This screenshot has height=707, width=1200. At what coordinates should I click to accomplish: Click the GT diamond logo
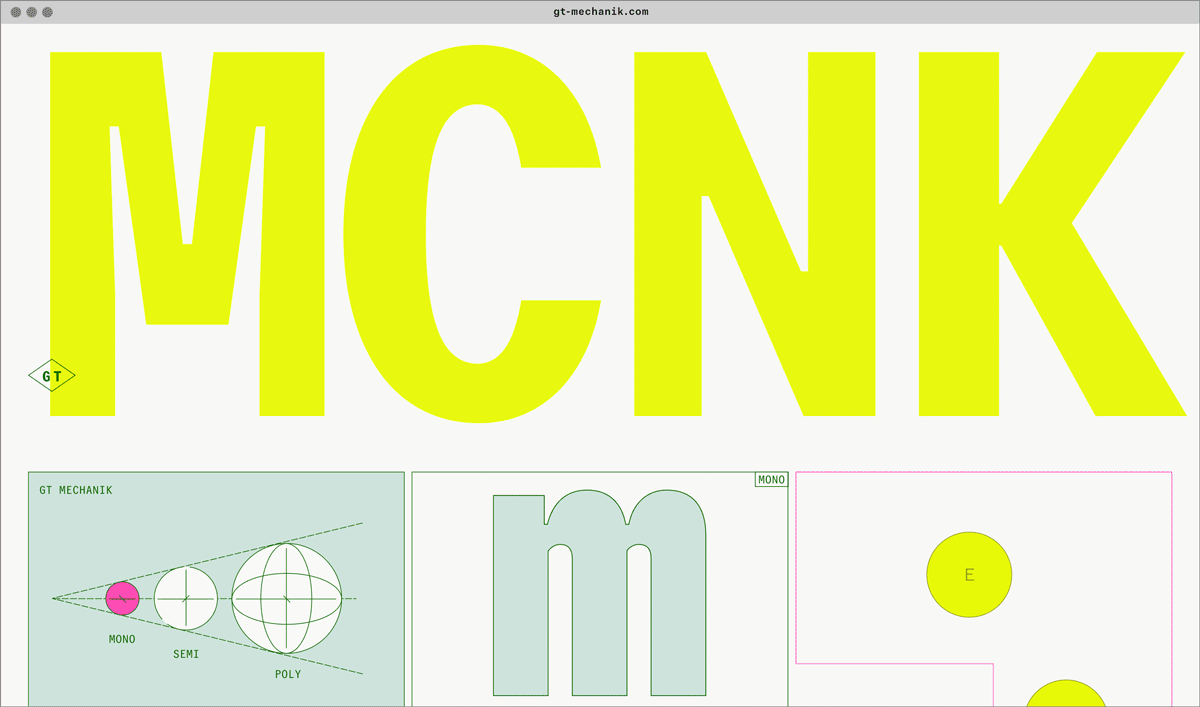[x=52, y=376]
